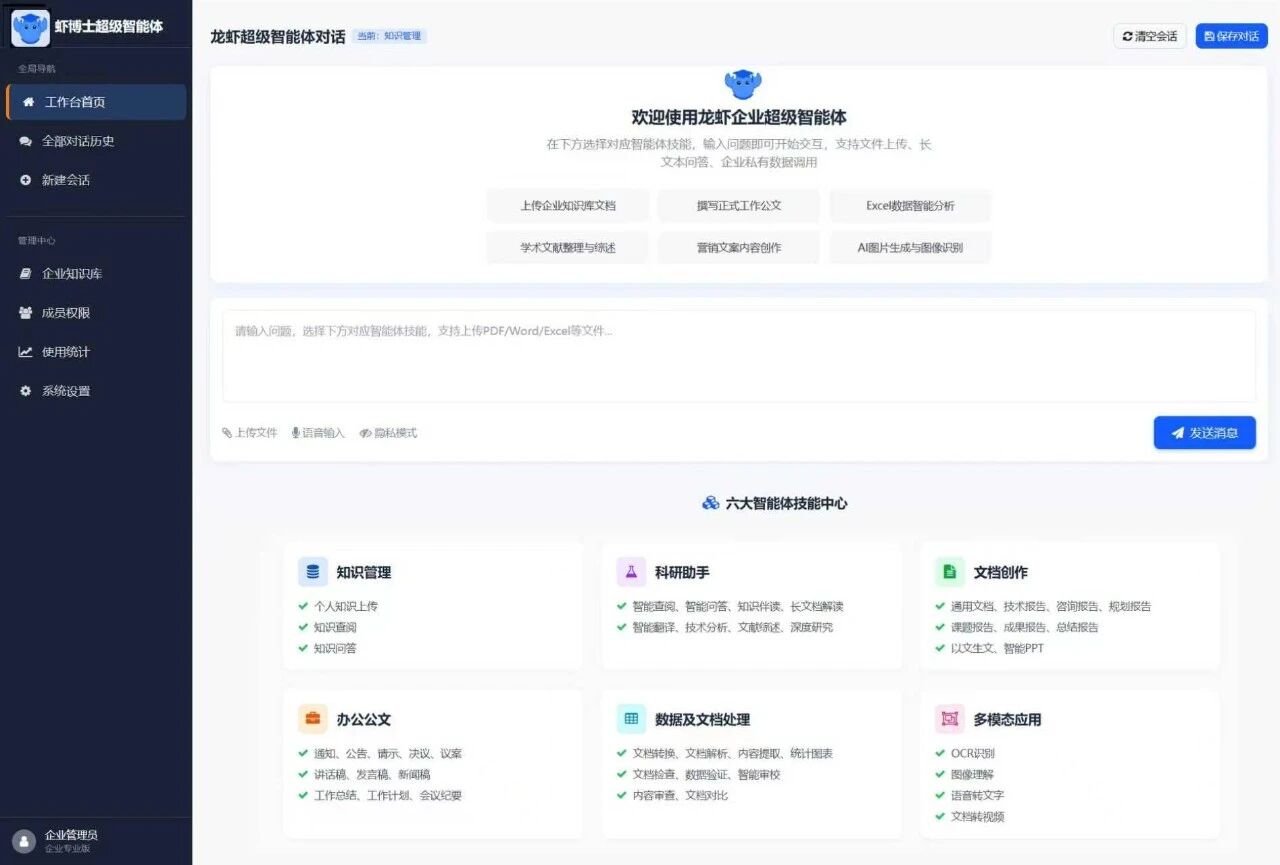Click the chart icon beside 使用统计
This screenshot has width=1280, height=865.
(x=26, y=352)
